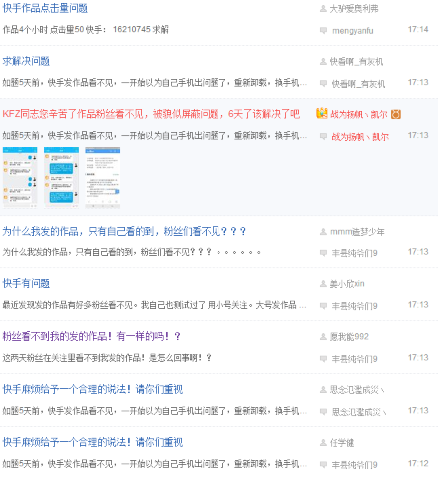Click author icon next to 姜小欣xin
This screenshot has width=438, height=479.
point(323,284)
